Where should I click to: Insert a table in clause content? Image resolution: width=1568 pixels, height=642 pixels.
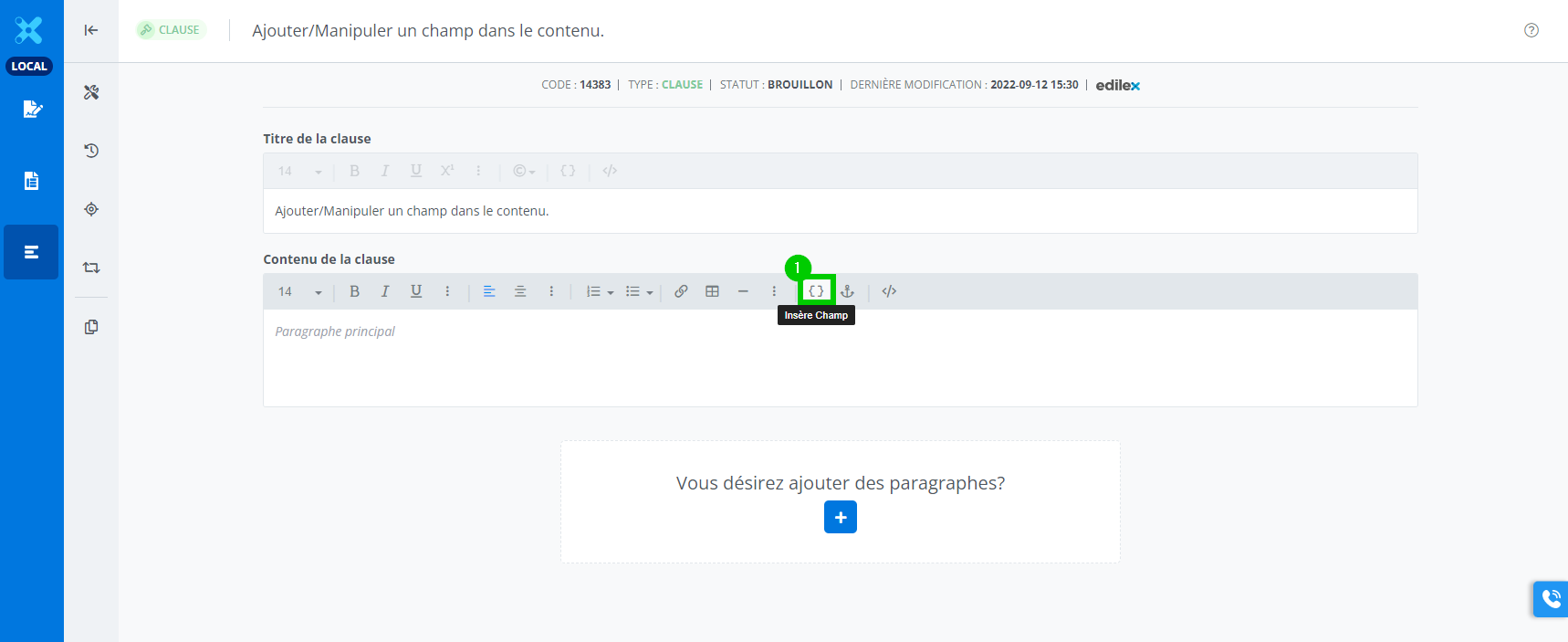click(712, 291)
